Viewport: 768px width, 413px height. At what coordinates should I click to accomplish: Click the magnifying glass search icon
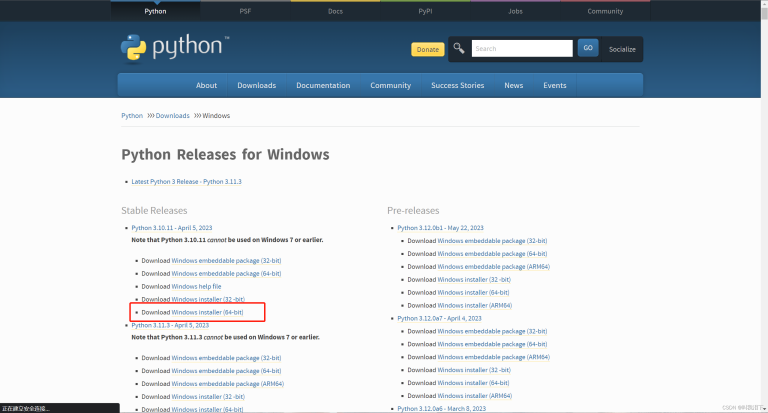tap(458, 48)
